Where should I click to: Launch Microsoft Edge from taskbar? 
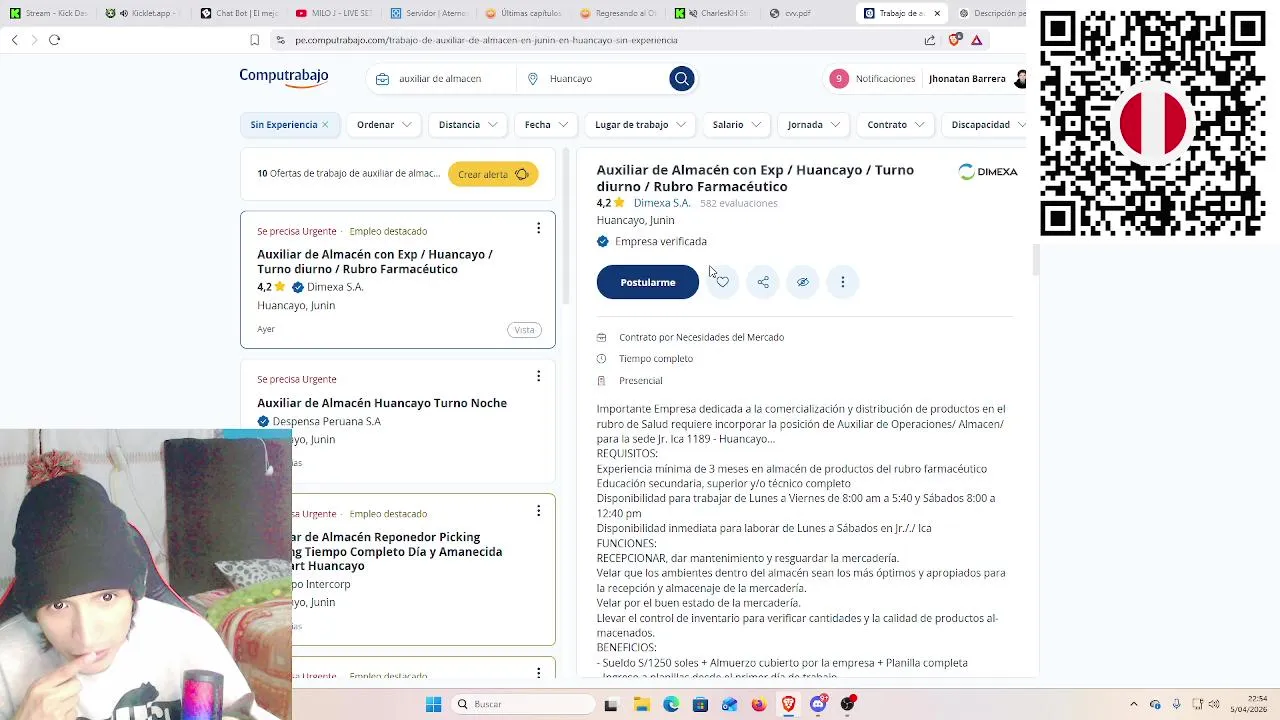[671, 704]
